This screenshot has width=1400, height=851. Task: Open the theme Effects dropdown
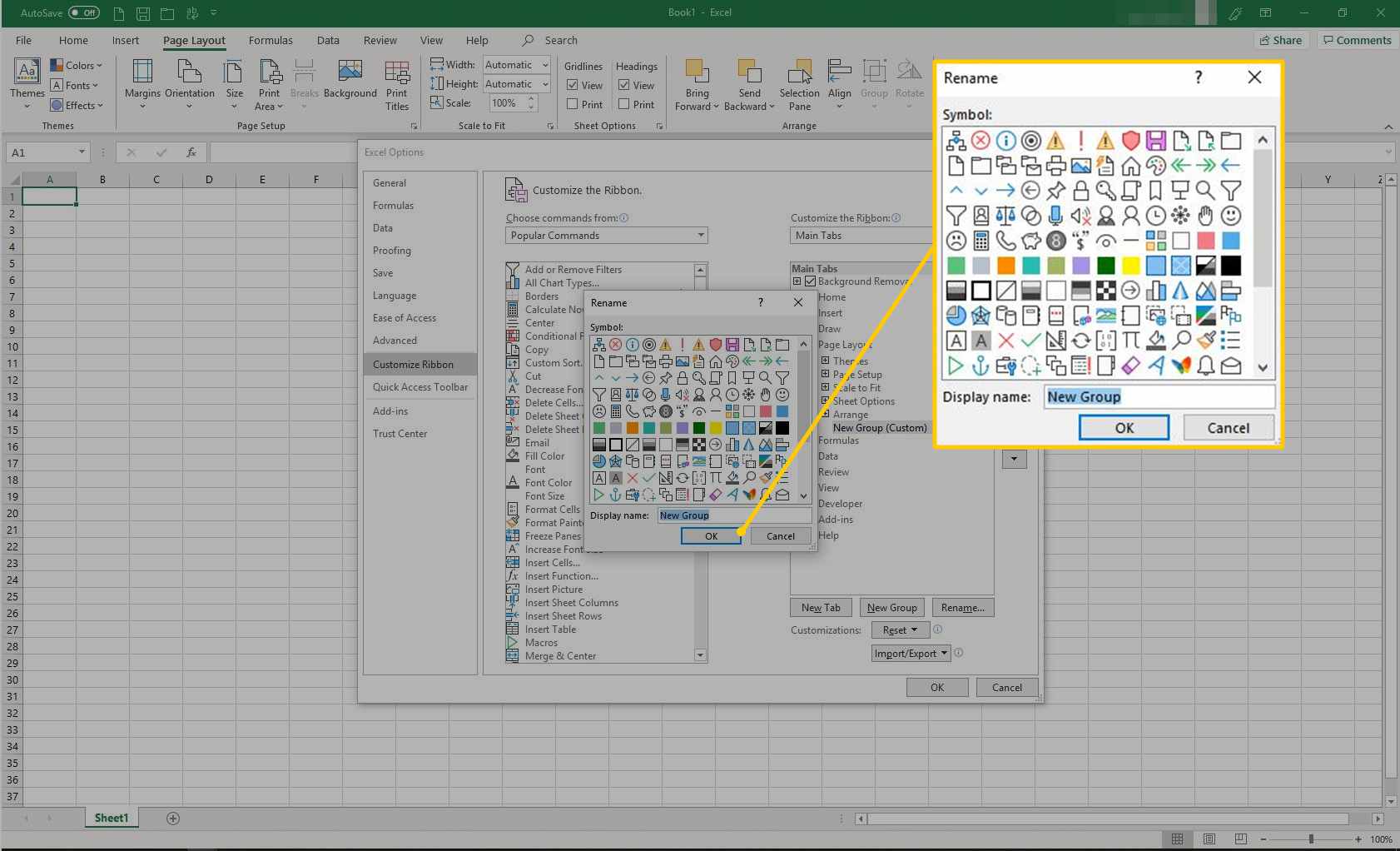pos(76,105)
